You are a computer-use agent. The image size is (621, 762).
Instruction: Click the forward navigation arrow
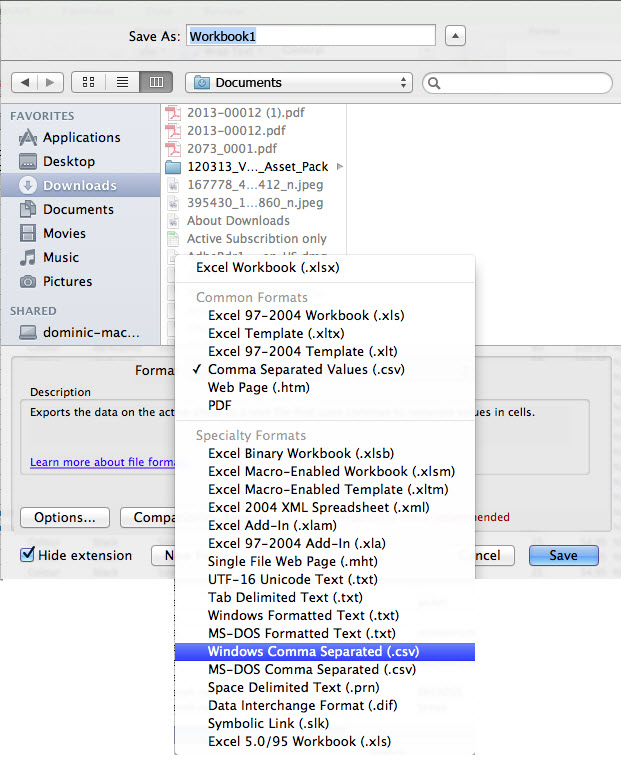click(x=50, y=83)
